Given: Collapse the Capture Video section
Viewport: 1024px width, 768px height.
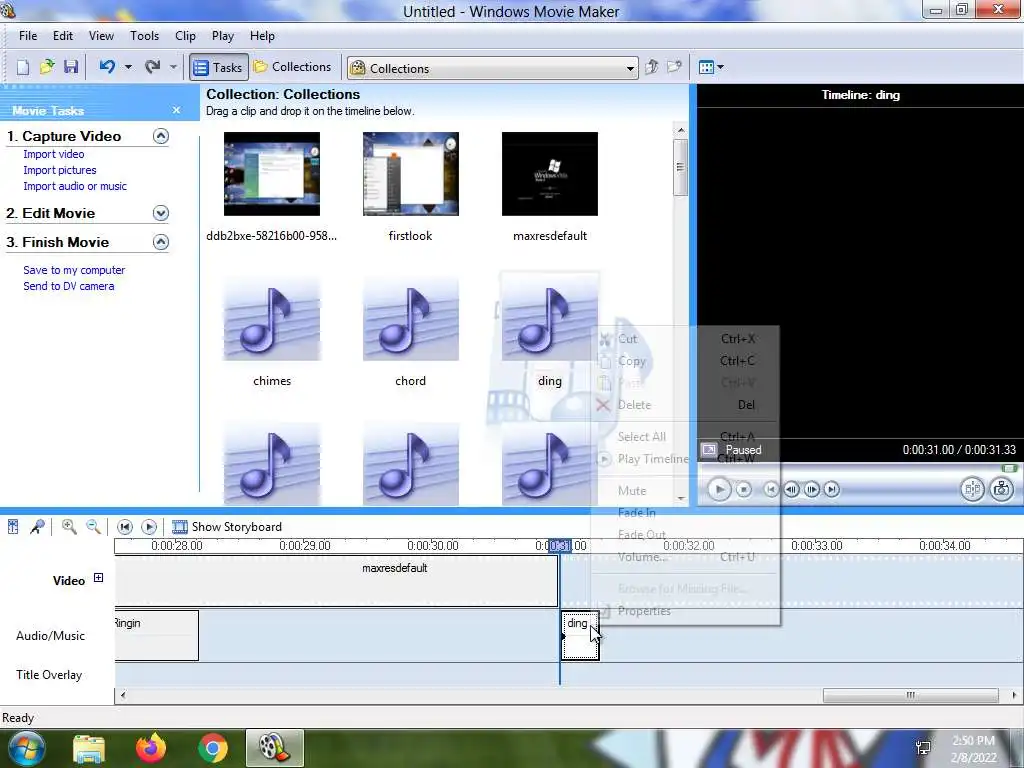Looking at the screenshot, I should (x=161, y=136).
